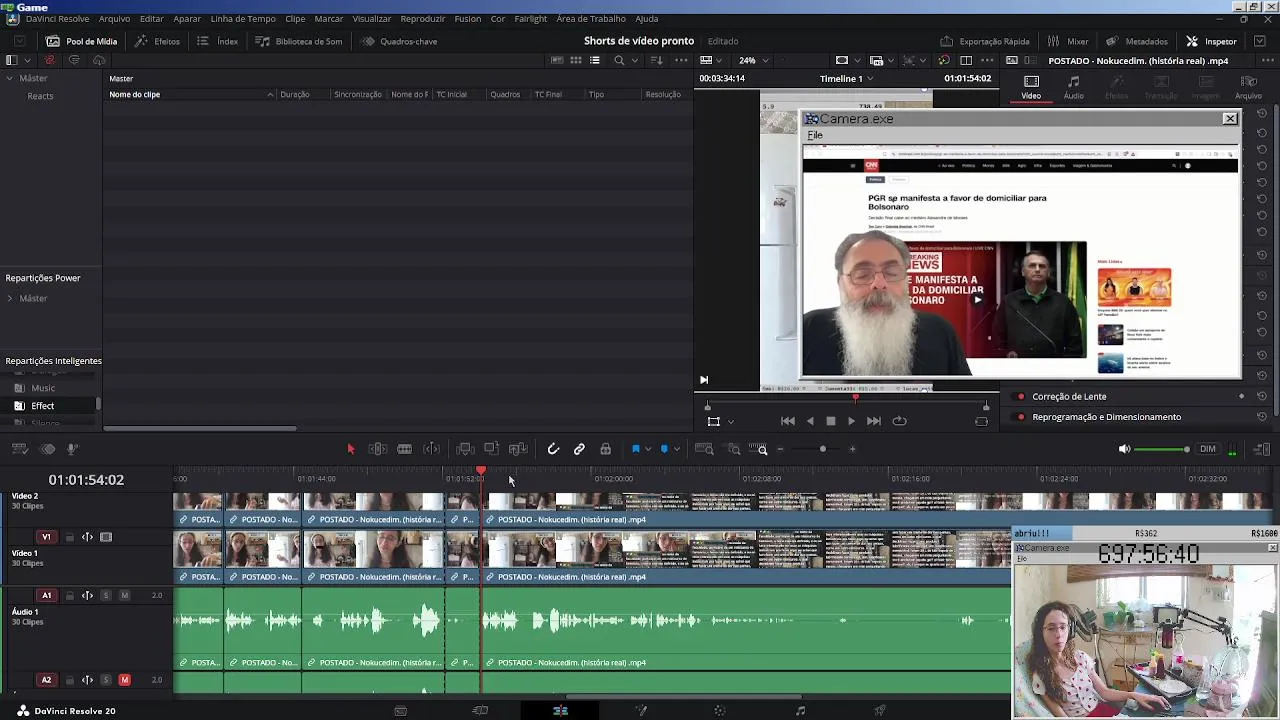Toggle Linked Selection chain icon
The width and height of the screenshot is (1280, 720).
(579, 449)
